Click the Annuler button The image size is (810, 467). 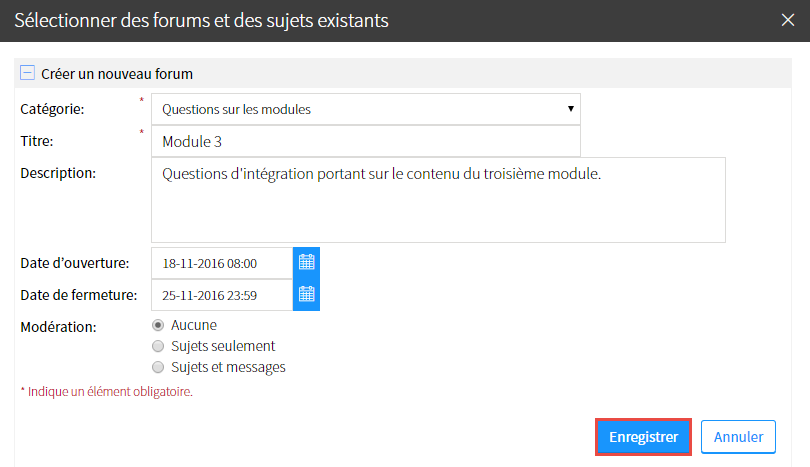(738, 437)
